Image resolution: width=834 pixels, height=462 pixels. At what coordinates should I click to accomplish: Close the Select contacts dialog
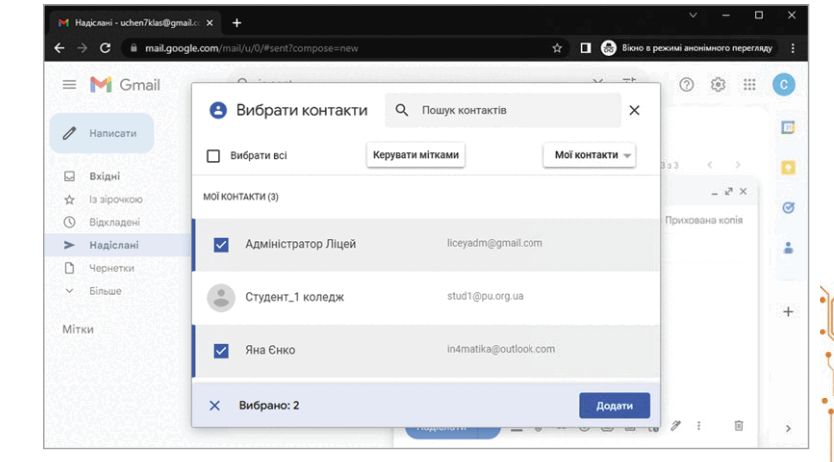tap(634, 110)
